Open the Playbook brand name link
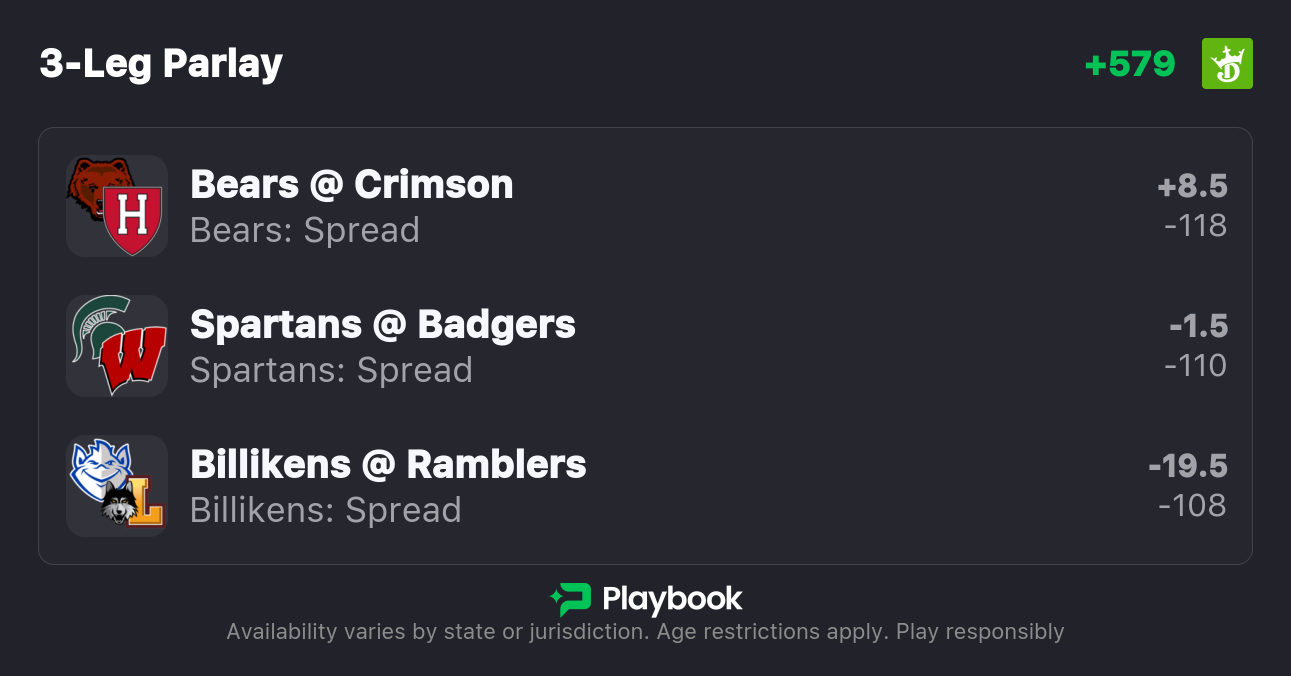1291x676 pixels. [672, 599]
